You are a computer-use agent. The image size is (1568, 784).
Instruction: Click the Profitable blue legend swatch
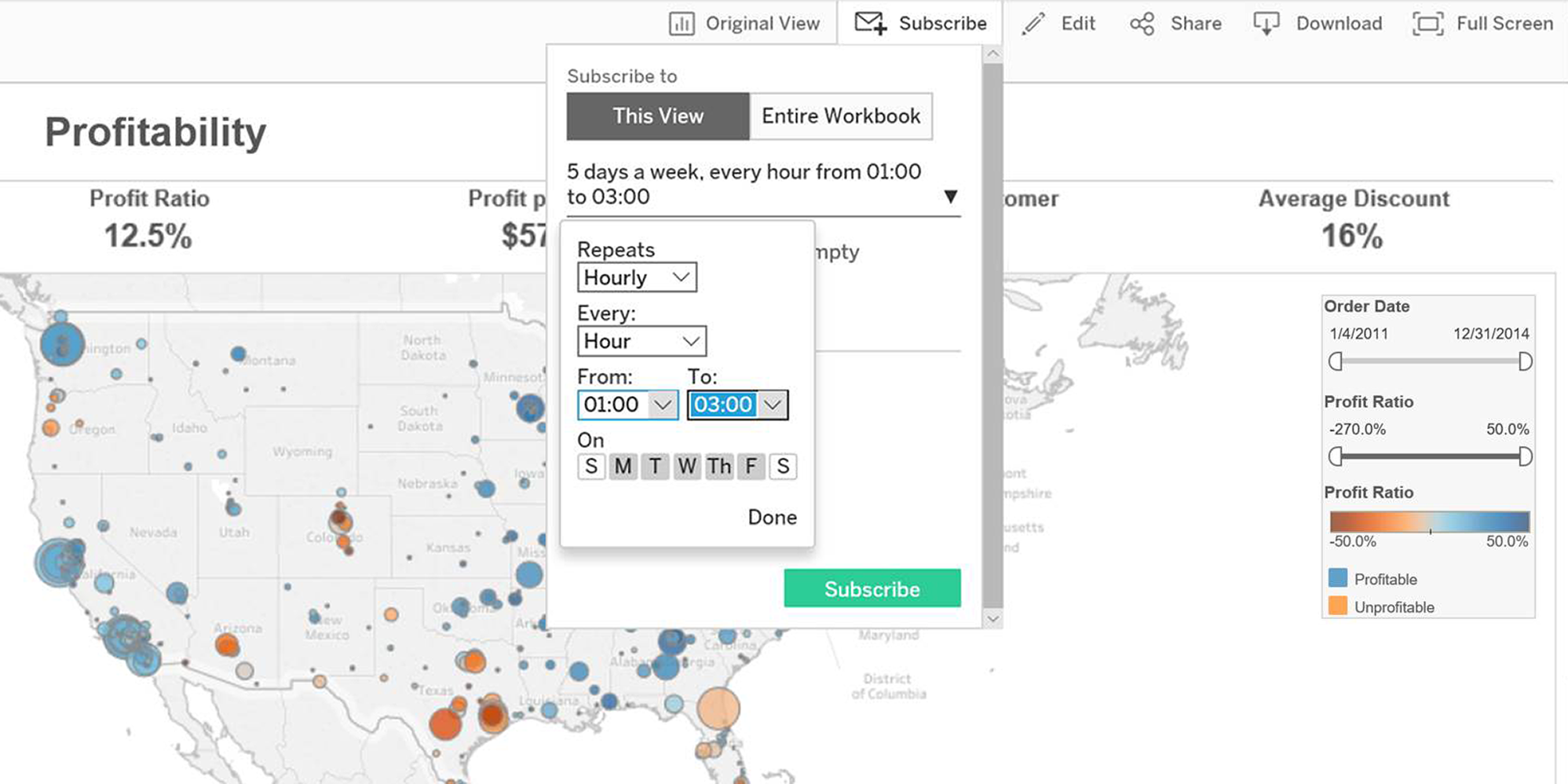1336,579
